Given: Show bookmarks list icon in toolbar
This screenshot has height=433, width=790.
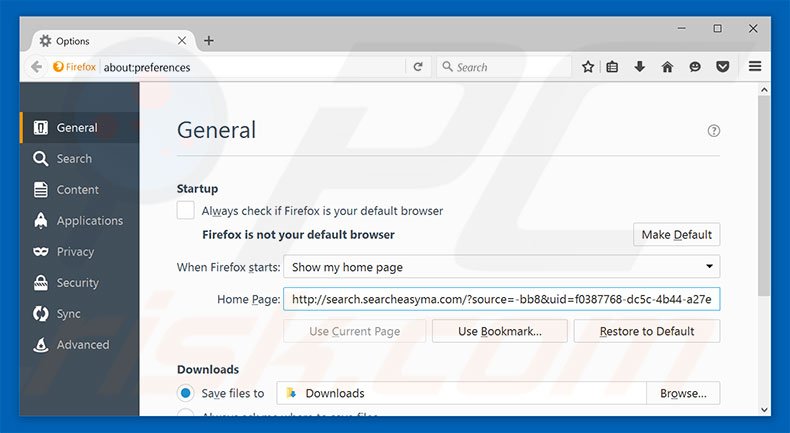Looking at the screenshot, I should (612, 67).
